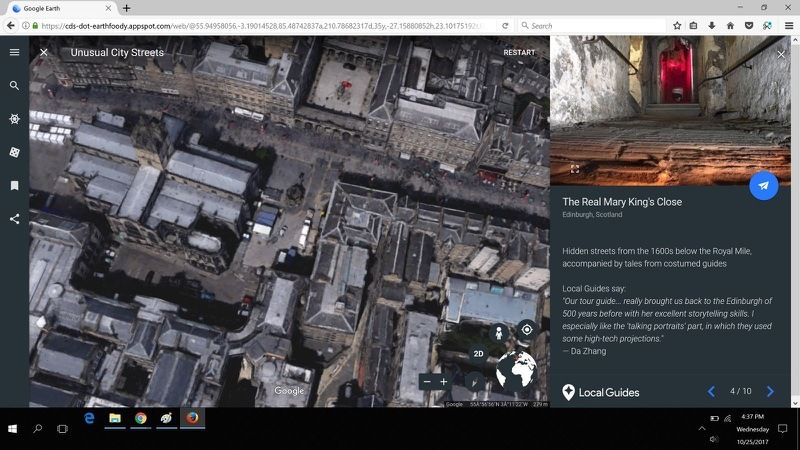The image size is (800, 450).
Task: Open the Google Earth hamburger menu
Action: pos(14,52)
